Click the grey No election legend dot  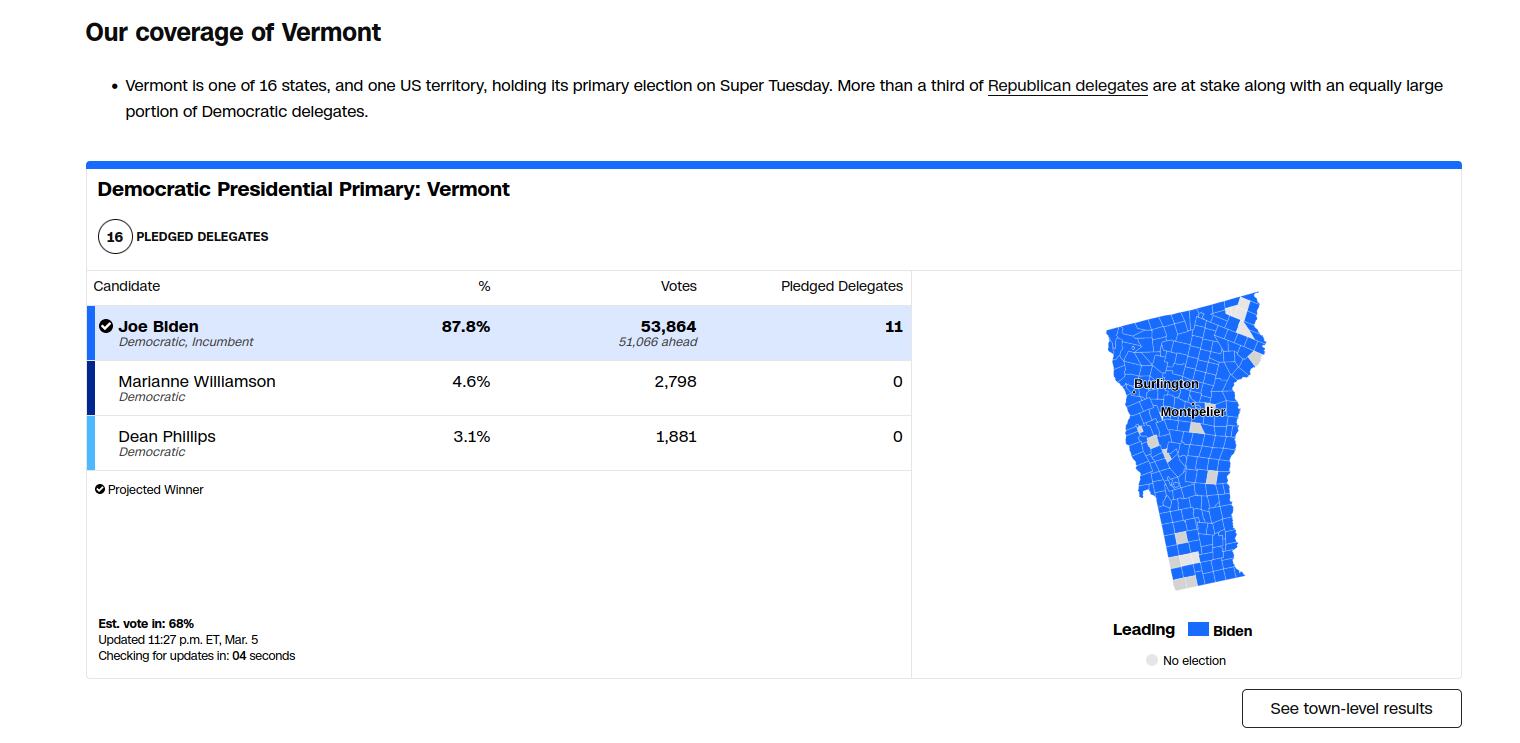click(x=1152, y=660)
